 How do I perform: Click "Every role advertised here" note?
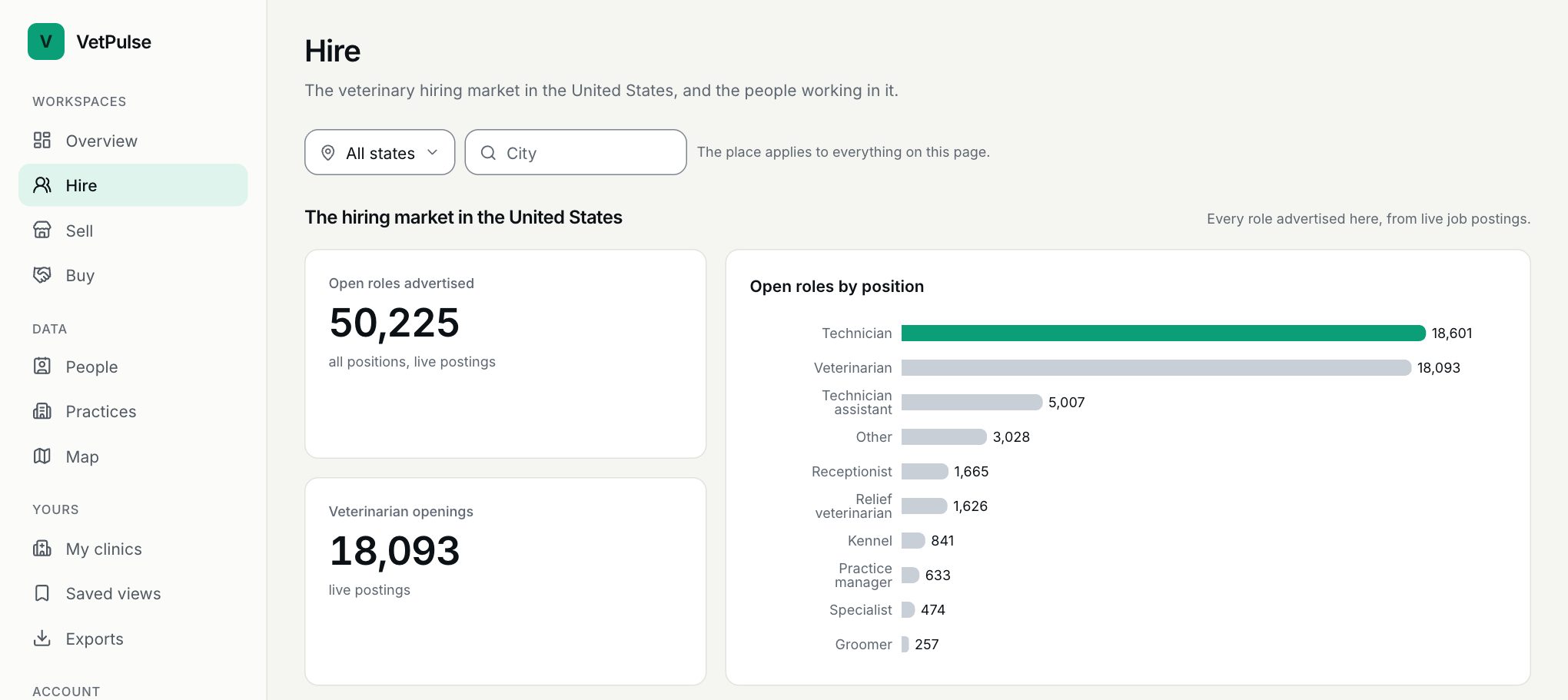click(1368, 219)
